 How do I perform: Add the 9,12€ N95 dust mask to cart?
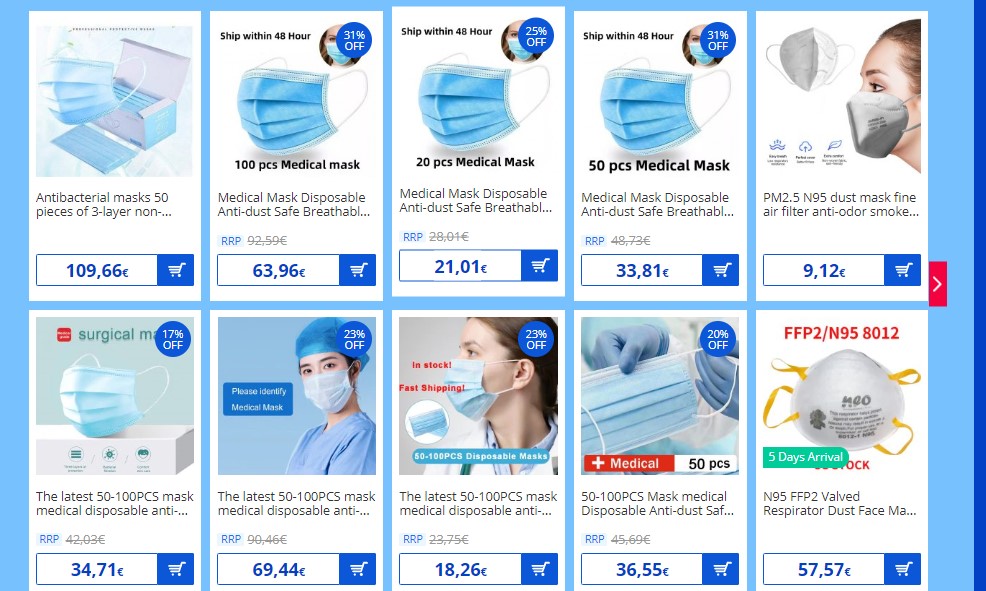pos(902,270)
